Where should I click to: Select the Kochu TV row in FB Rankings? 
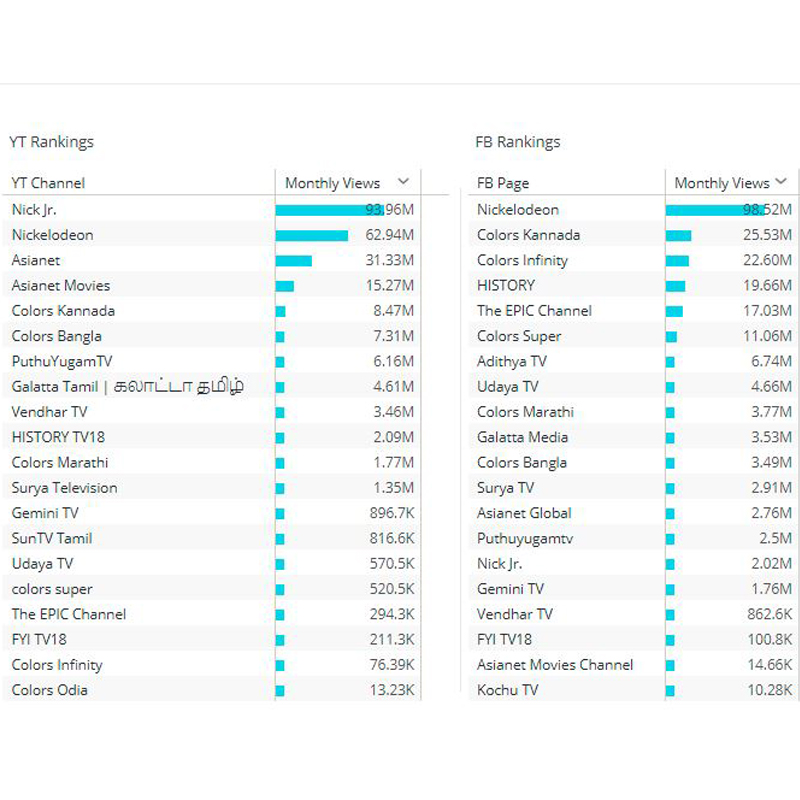pos(501,690)
